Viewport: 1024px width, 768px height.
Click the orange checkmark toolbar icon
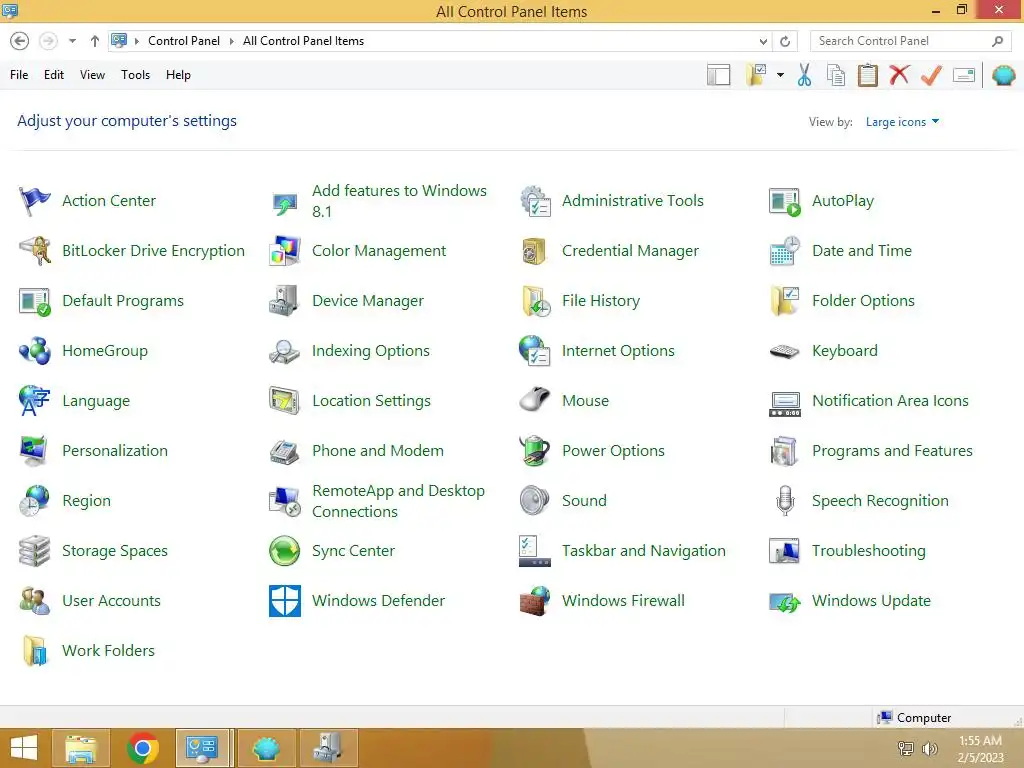click(x=931, y=75)
